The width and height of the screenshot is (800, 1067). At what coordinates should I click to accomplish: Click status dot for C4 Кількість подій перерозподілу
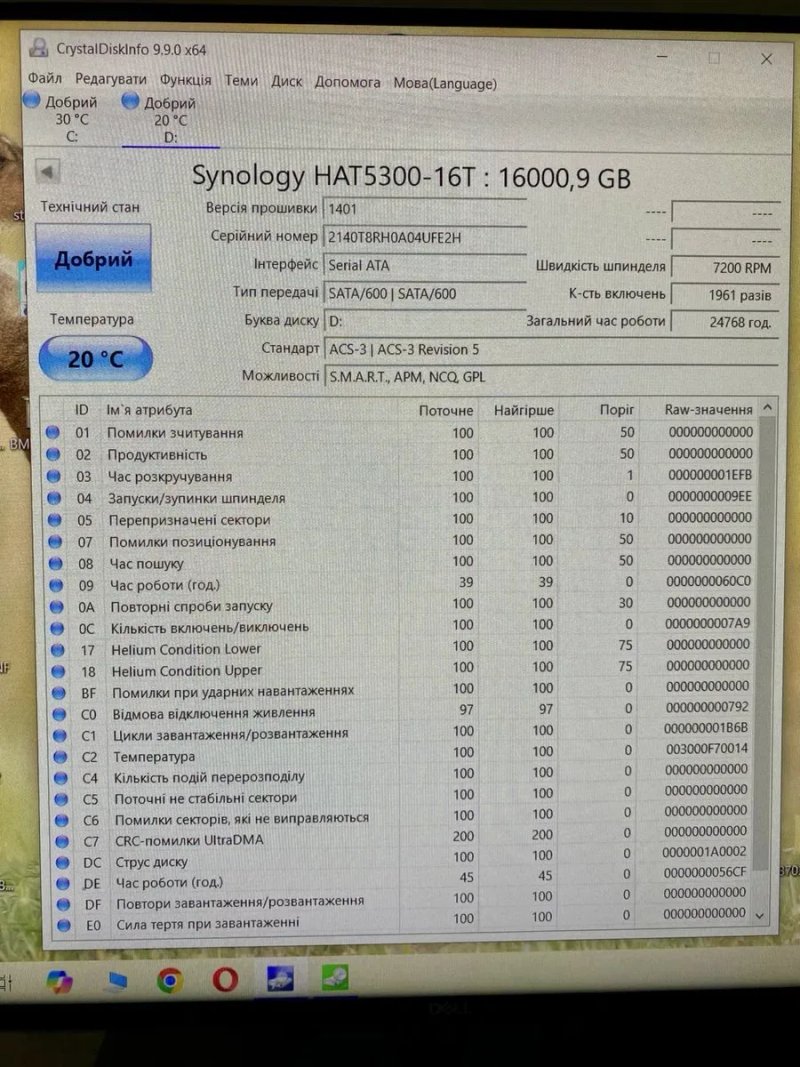[61, 778]
